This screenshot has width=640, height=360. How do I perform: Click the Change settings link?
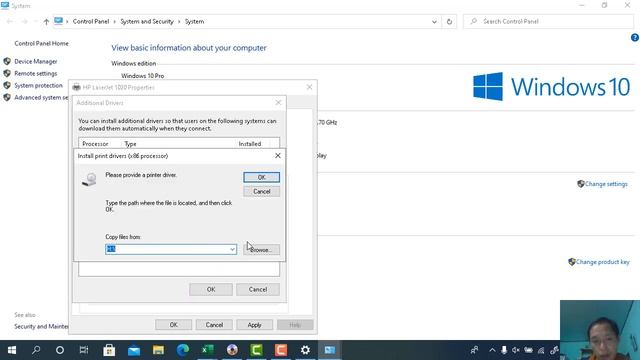pos(606,184)
